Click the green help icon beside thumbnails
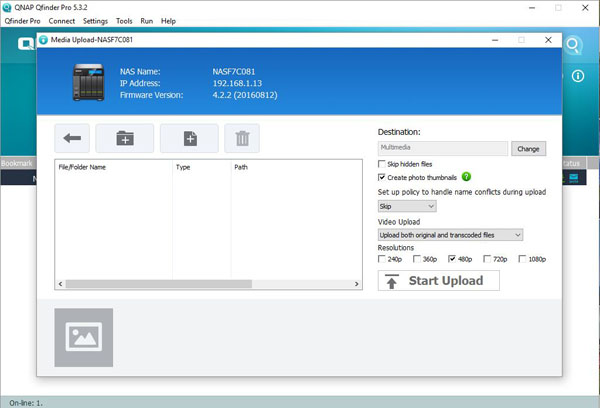This screenshot has width=600, height=408. (466, 177)
